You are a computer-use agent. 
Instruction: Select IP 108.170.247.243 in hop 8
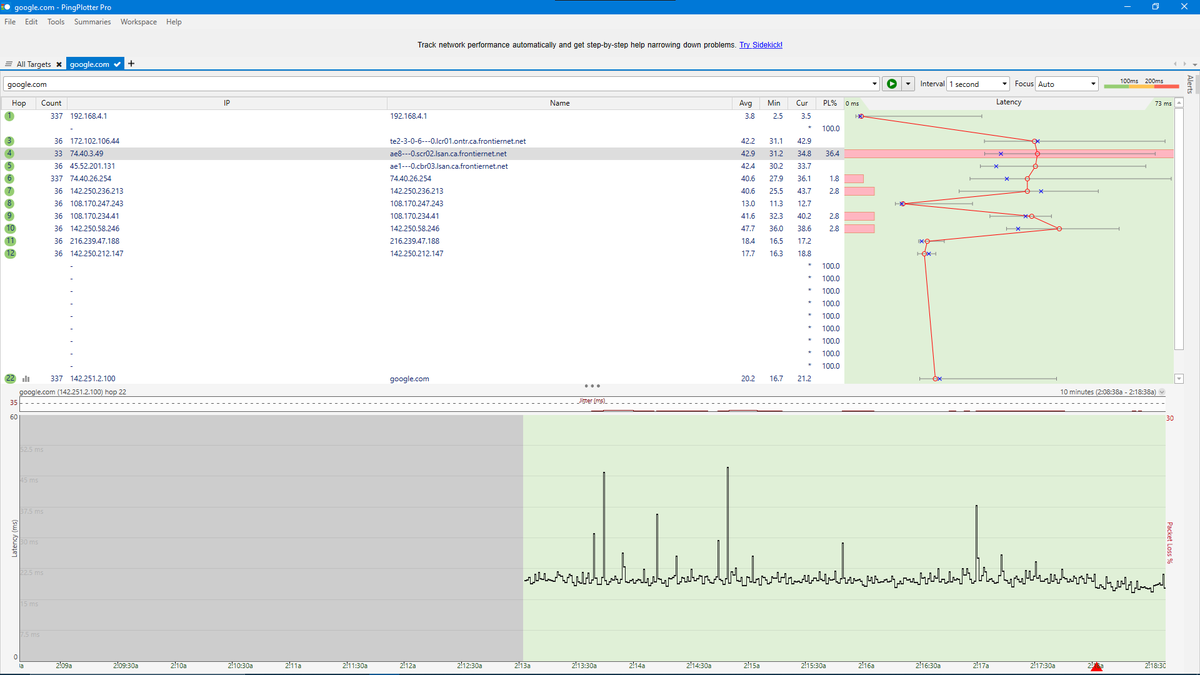[x=97, y=203]
